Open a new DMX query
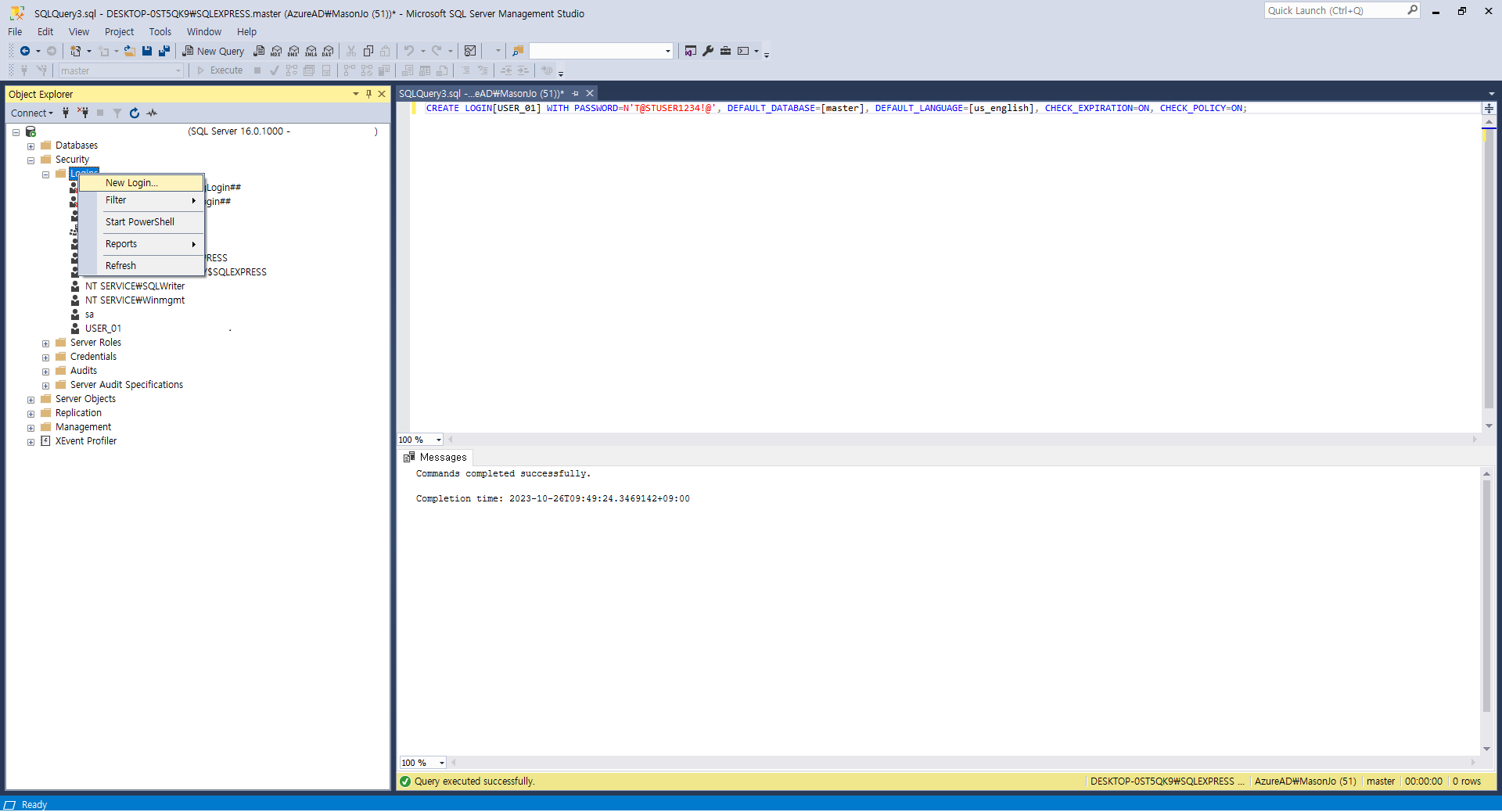The image size is (1502, 812). point(293,51)
